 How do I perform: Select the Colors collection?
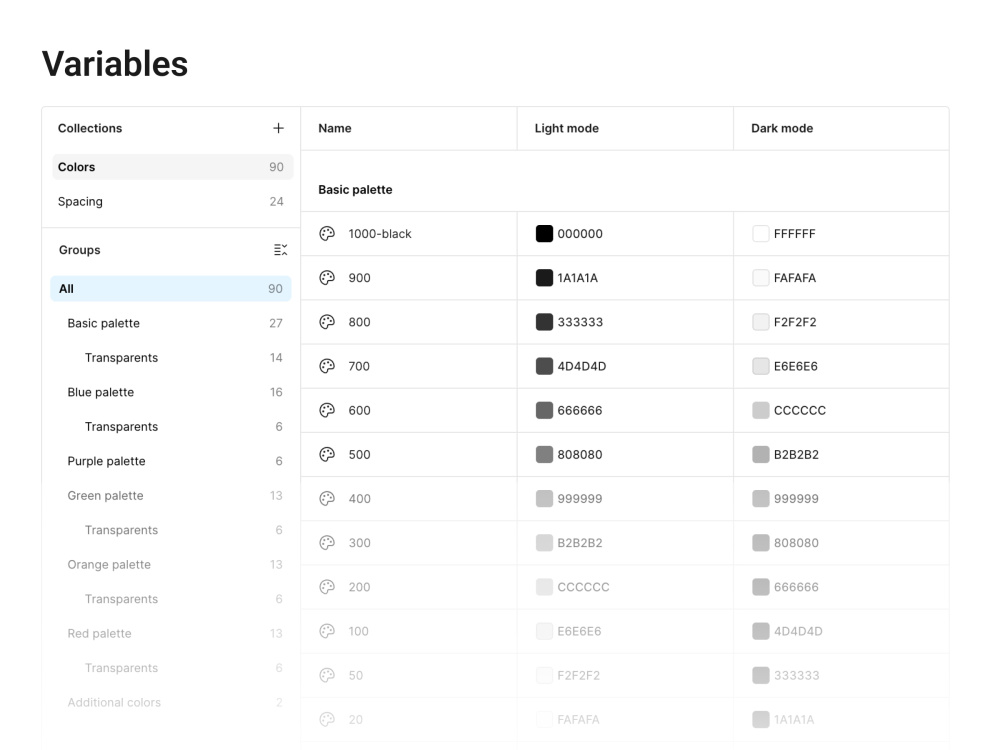tap(172, 166)
